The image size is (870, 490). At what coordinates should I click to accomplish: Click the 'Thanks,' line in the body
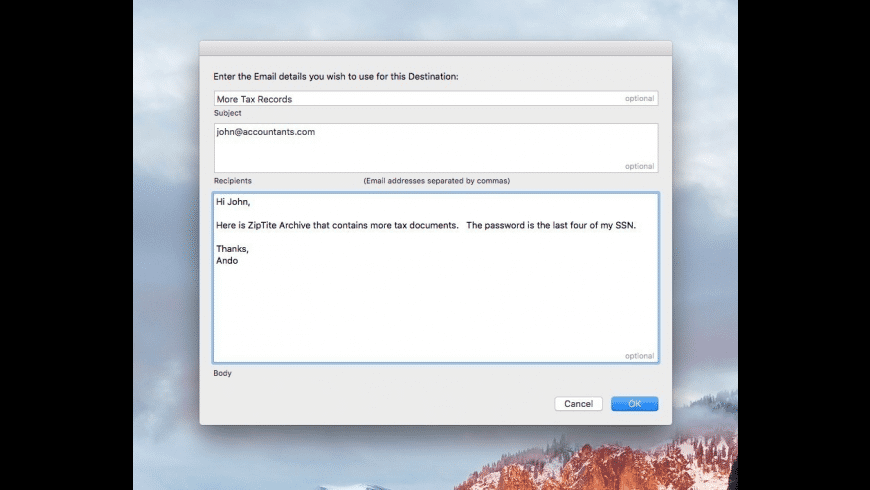232,249
